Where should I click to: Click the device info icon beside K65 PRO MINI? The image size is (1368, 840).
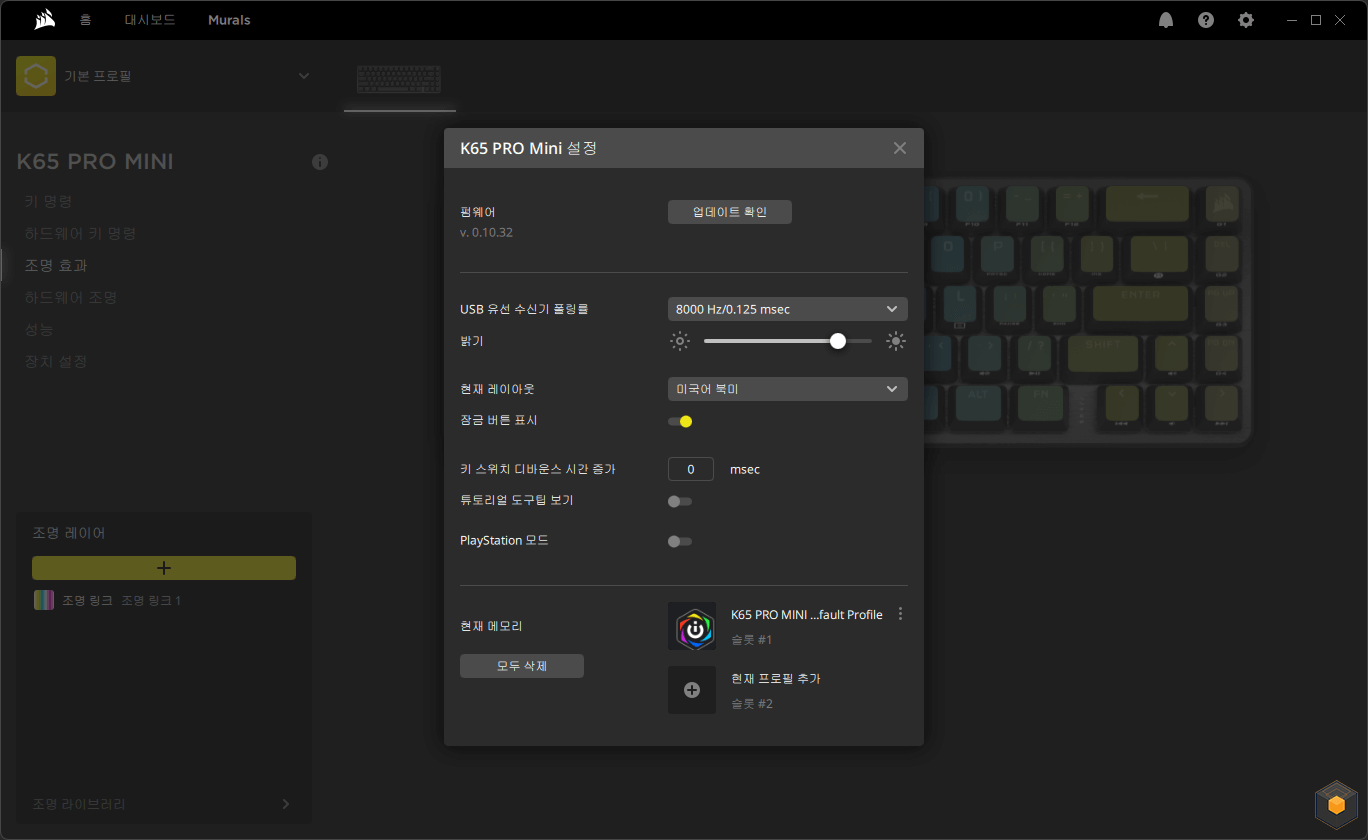pyautogui.click(x=320, y=162)
